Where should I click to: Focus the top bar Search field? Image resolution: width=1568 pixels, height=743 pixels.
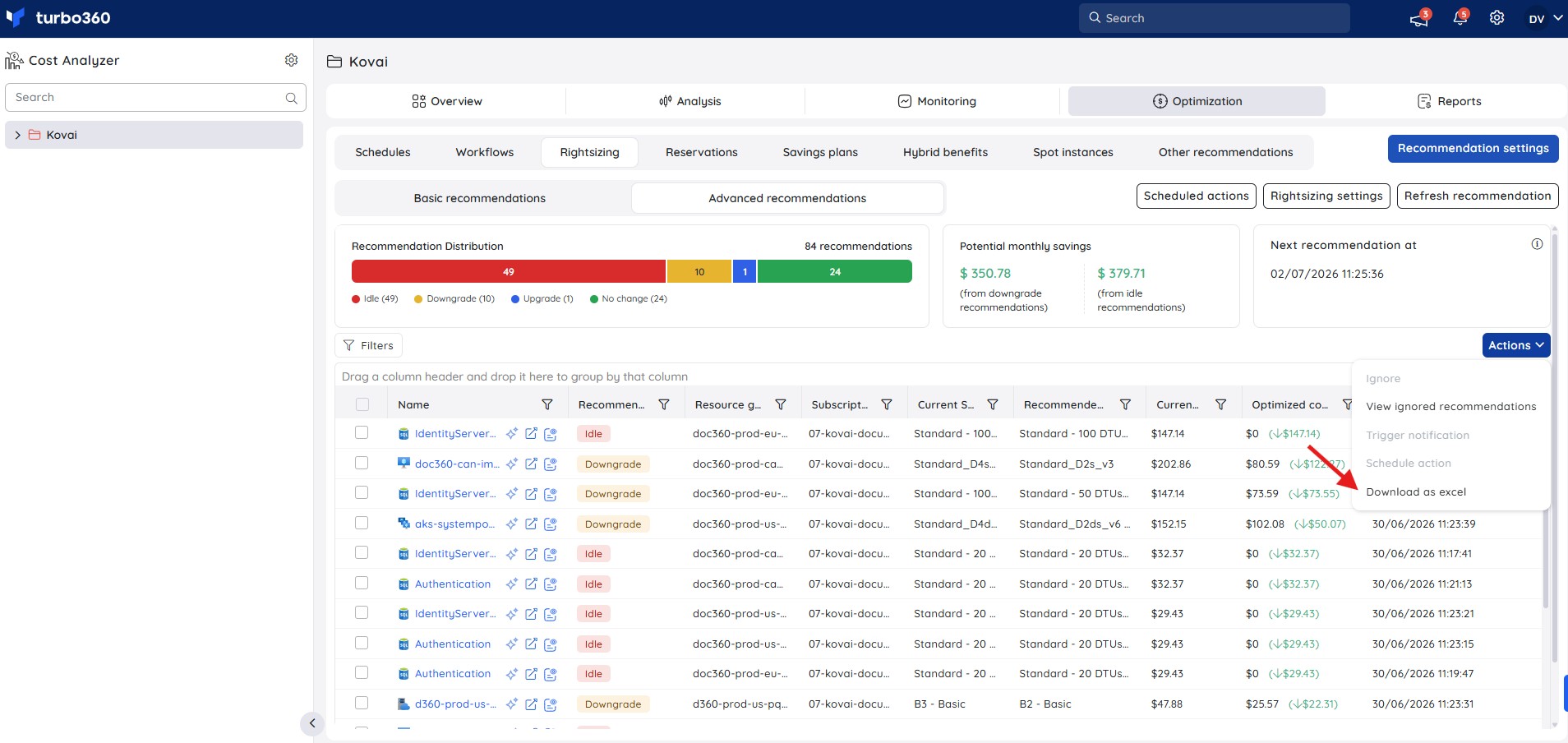click(1215, 18)
